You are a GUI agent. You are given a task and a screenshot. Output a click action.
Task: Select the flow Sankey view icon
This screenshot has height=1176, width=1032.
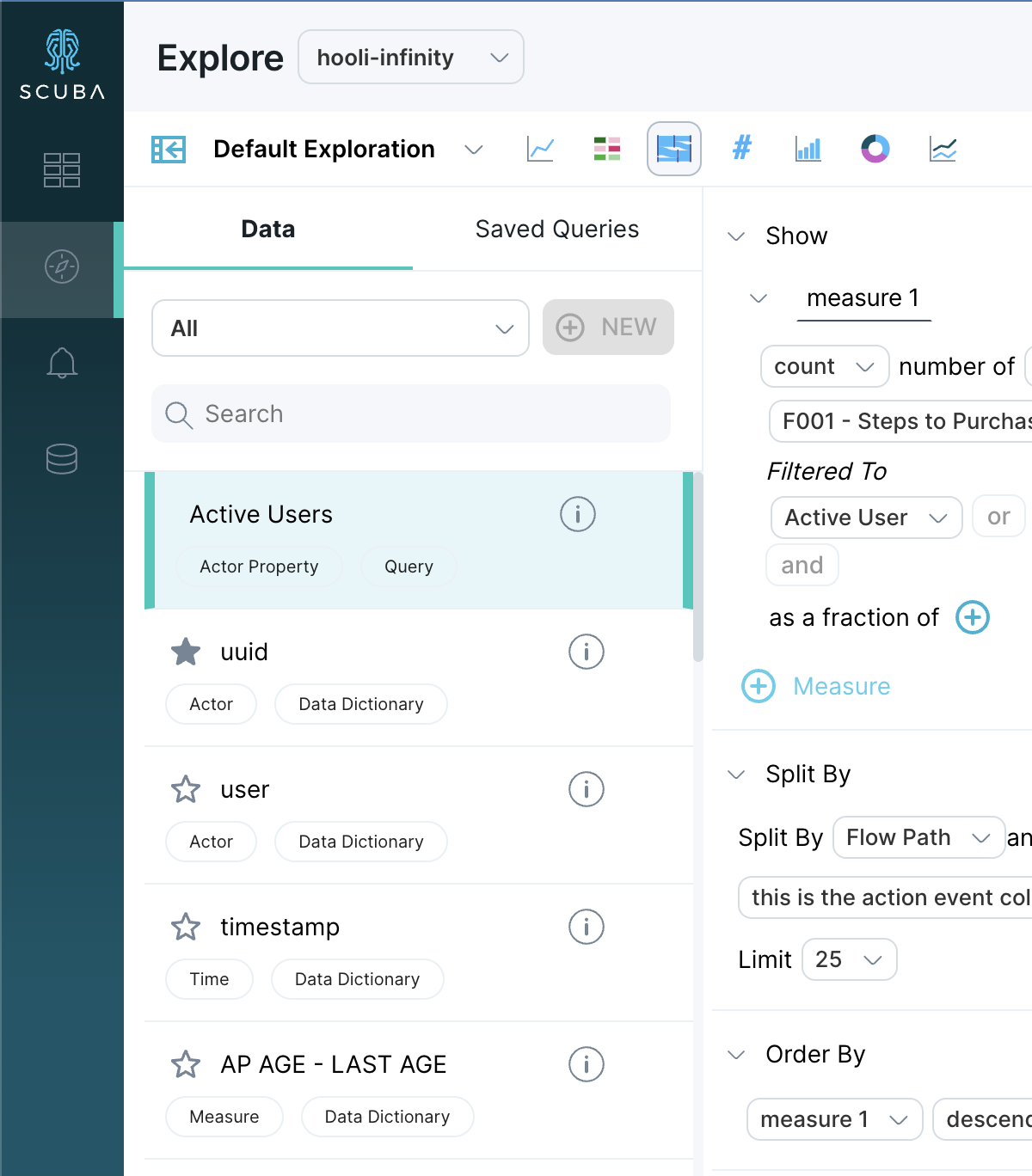pos(674,149)
